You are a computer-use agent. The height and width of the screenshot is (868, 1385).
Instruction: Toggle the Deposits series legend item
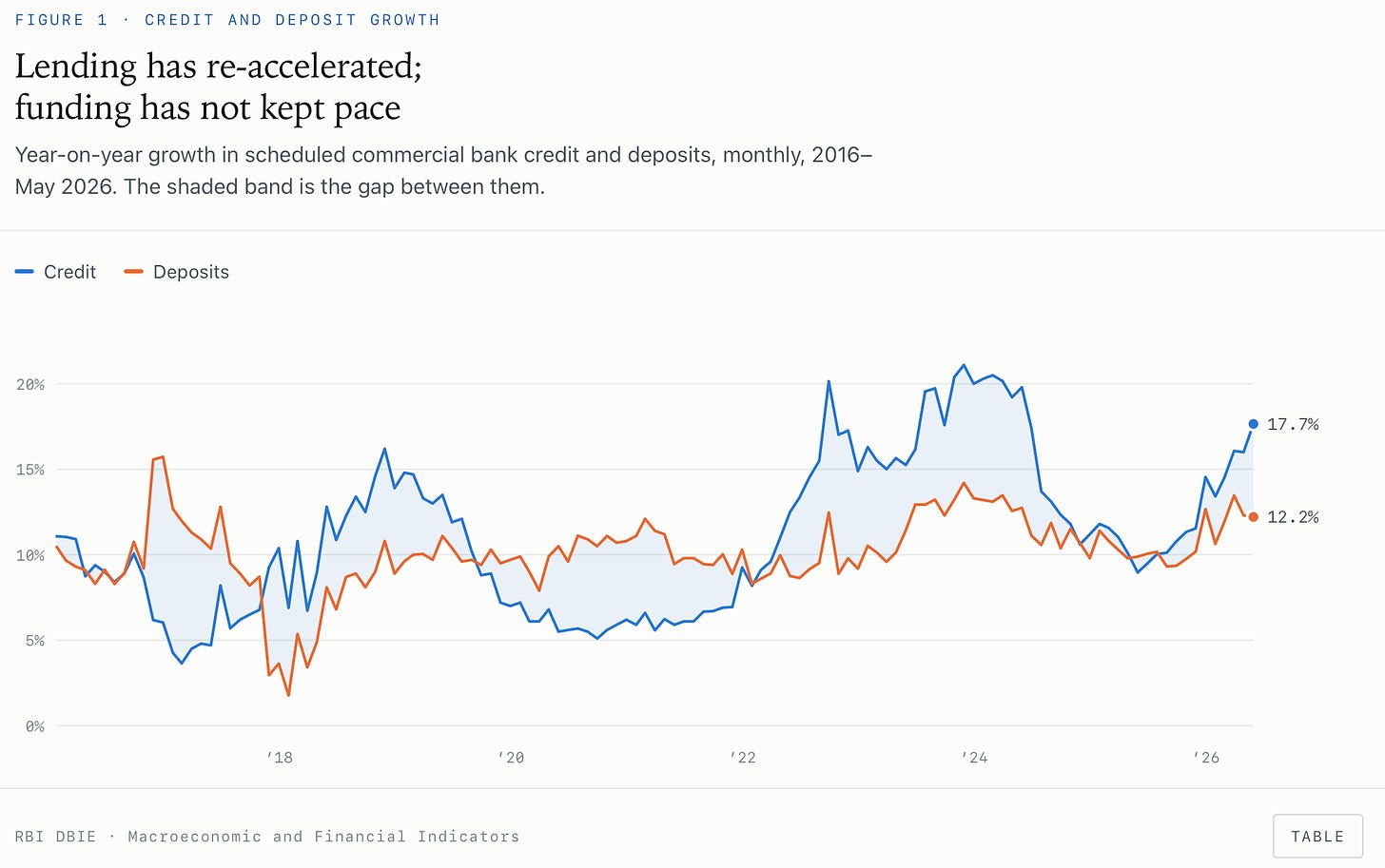177,272
